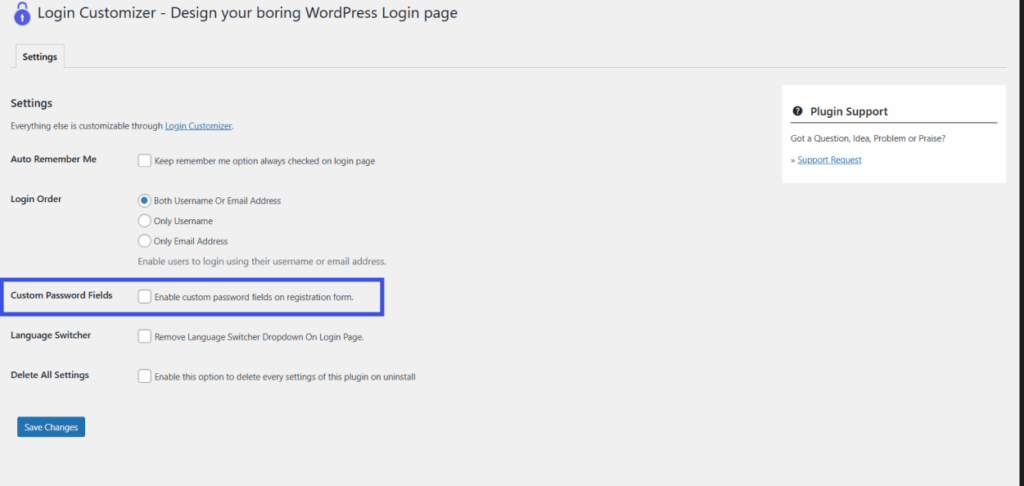Select Both Username Or Email Address radio
The width and height of the screenshot is (1024, 486).
[x=144, y=201]
